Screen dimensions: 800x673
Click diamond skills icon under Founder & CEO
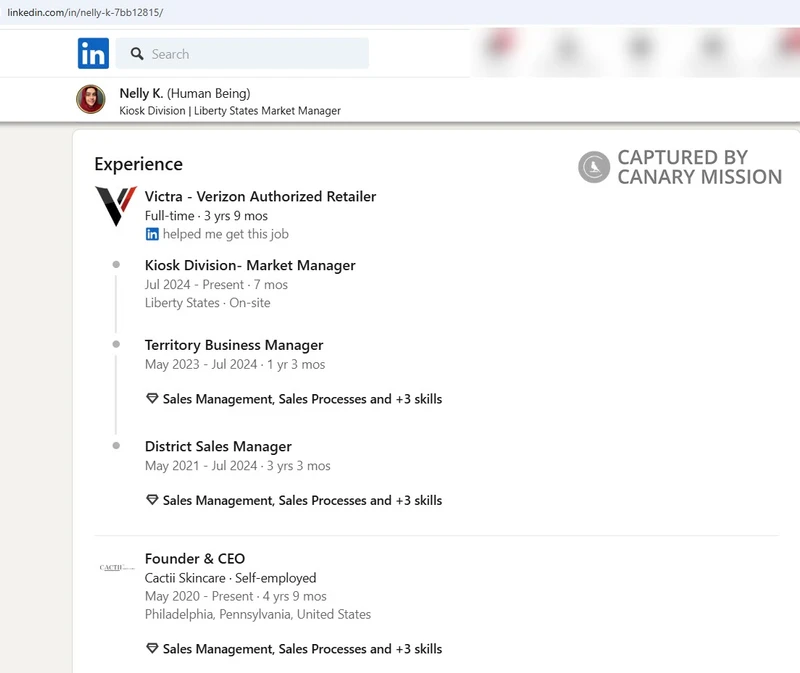152,649
